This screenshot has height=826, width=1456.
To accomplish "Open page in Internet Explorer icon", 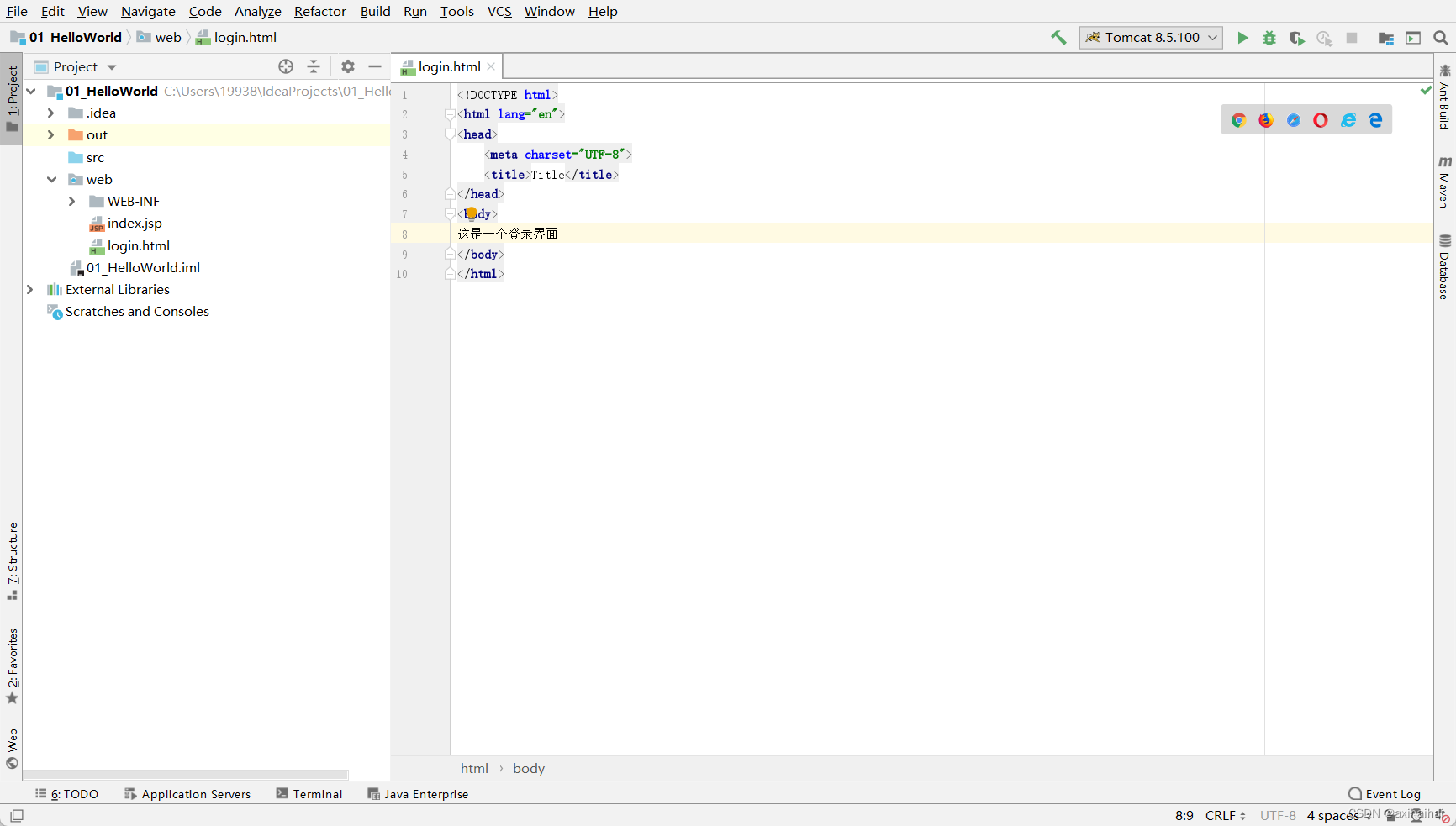I will click(x=1348, y=120).
